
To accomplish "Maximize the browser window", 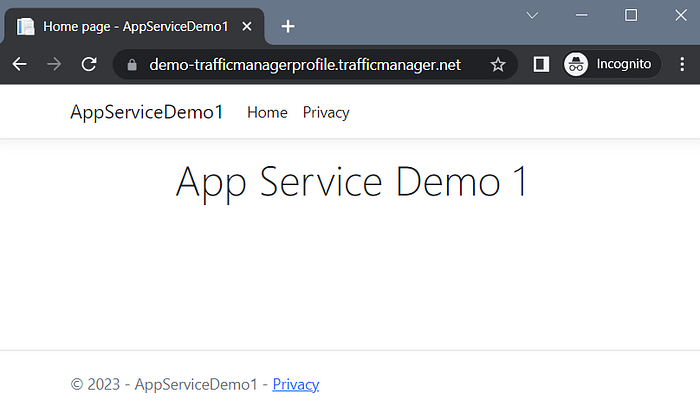I will (631, 15).
